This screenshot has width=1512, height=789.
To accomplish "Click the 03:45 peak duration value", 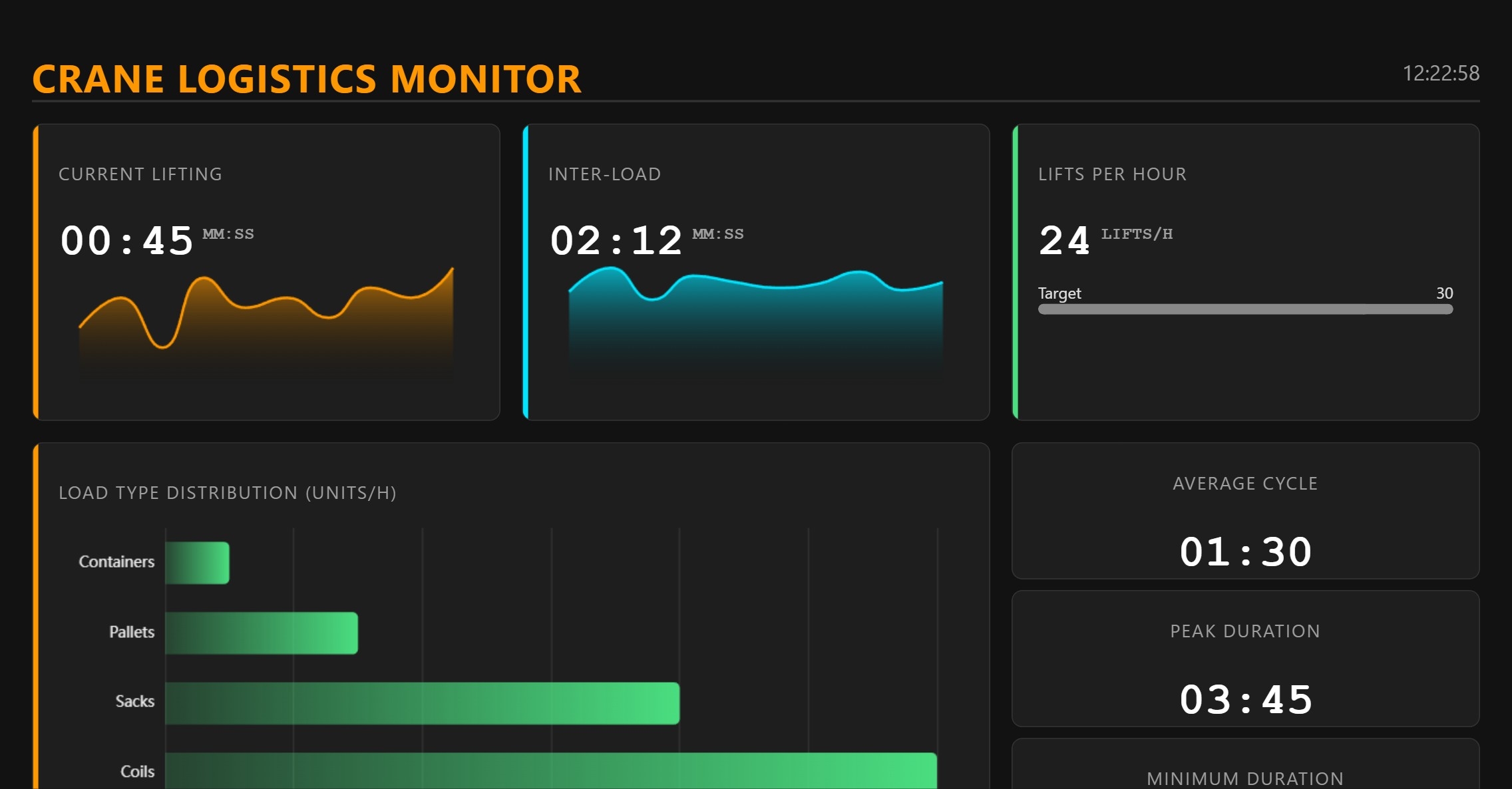I will 1245,699.
